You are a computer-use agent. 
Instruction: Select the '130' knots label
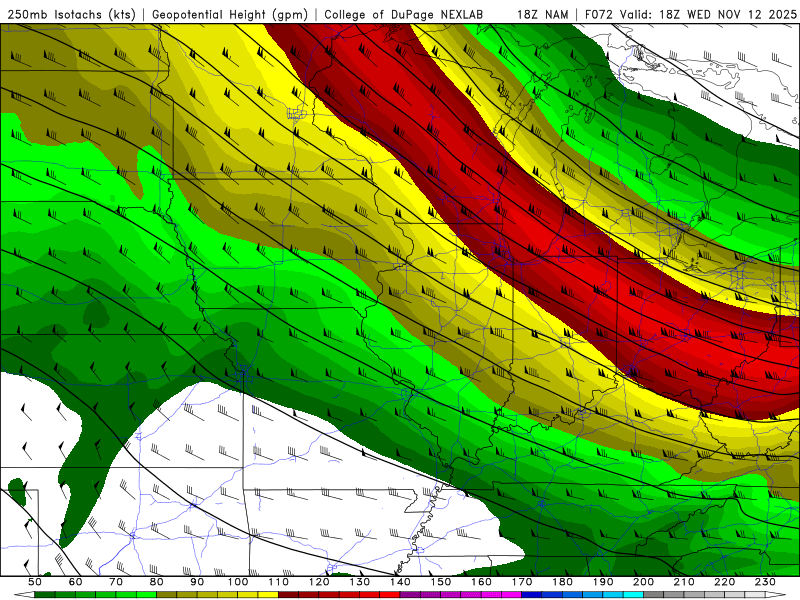[360, 582]
